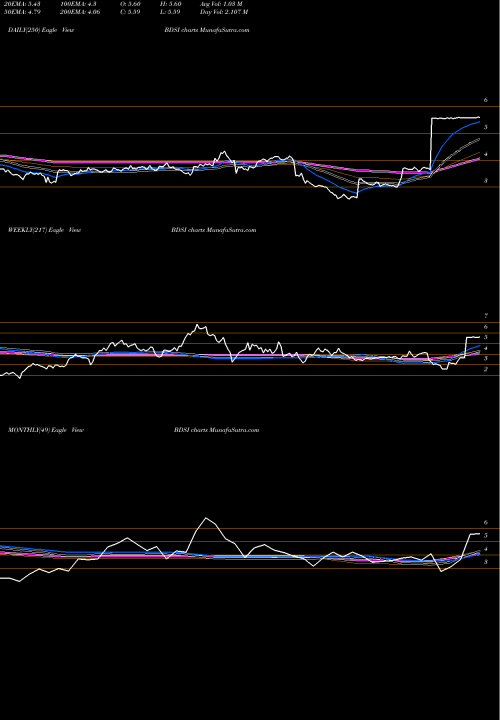Click the monthly chart axis label 6
The width and height of the screenshot is (500, 720).
(x=485, y=523)
